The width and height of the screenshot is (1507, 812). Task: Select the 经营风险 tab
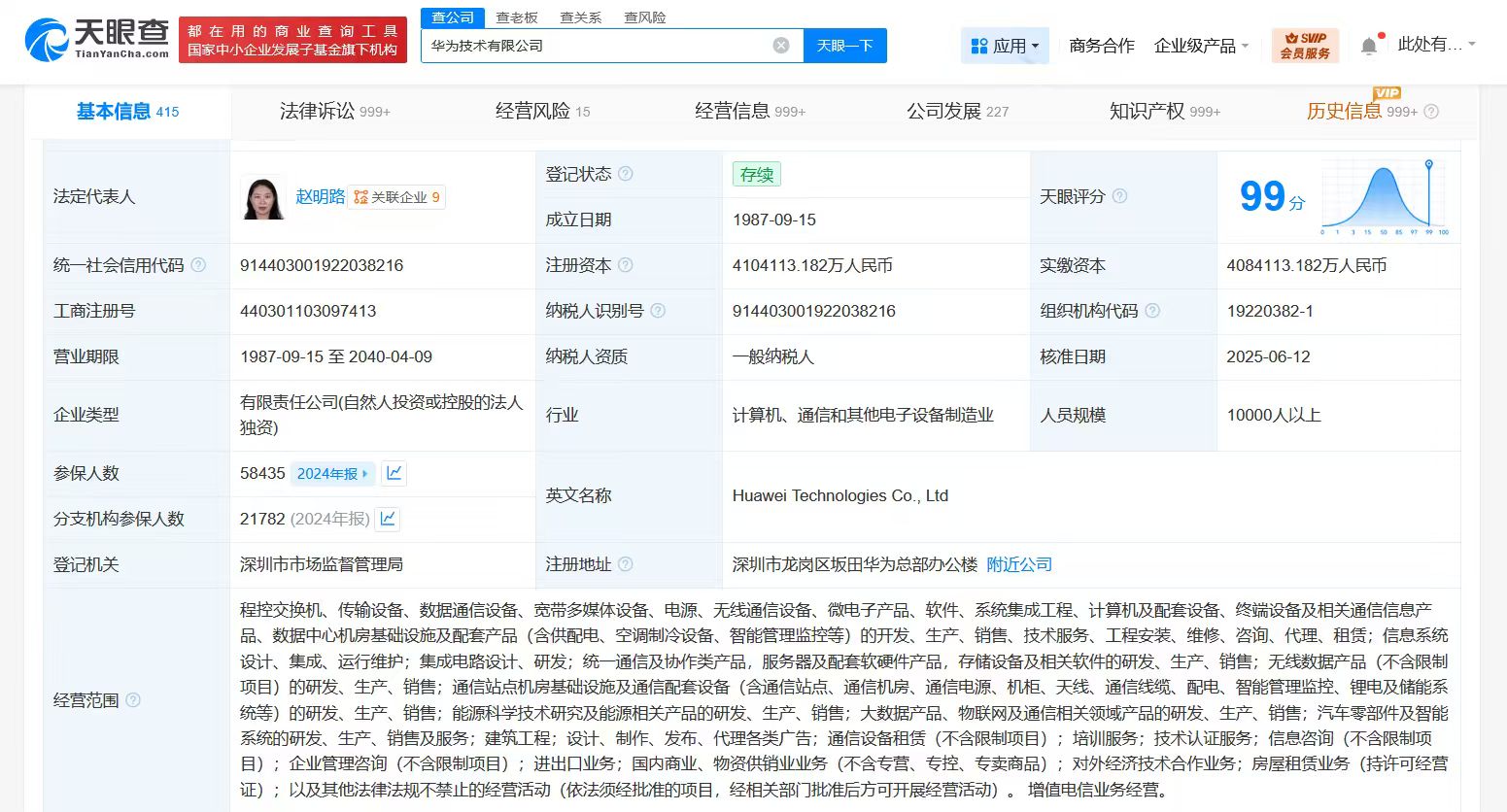point(542,112)
